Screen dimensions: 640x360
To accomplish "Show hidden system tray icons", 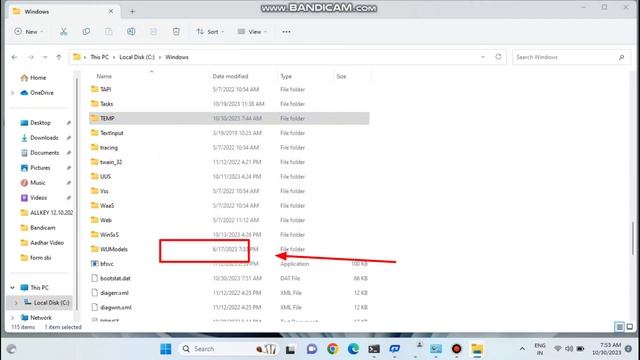I will click(x=522, y=349).
